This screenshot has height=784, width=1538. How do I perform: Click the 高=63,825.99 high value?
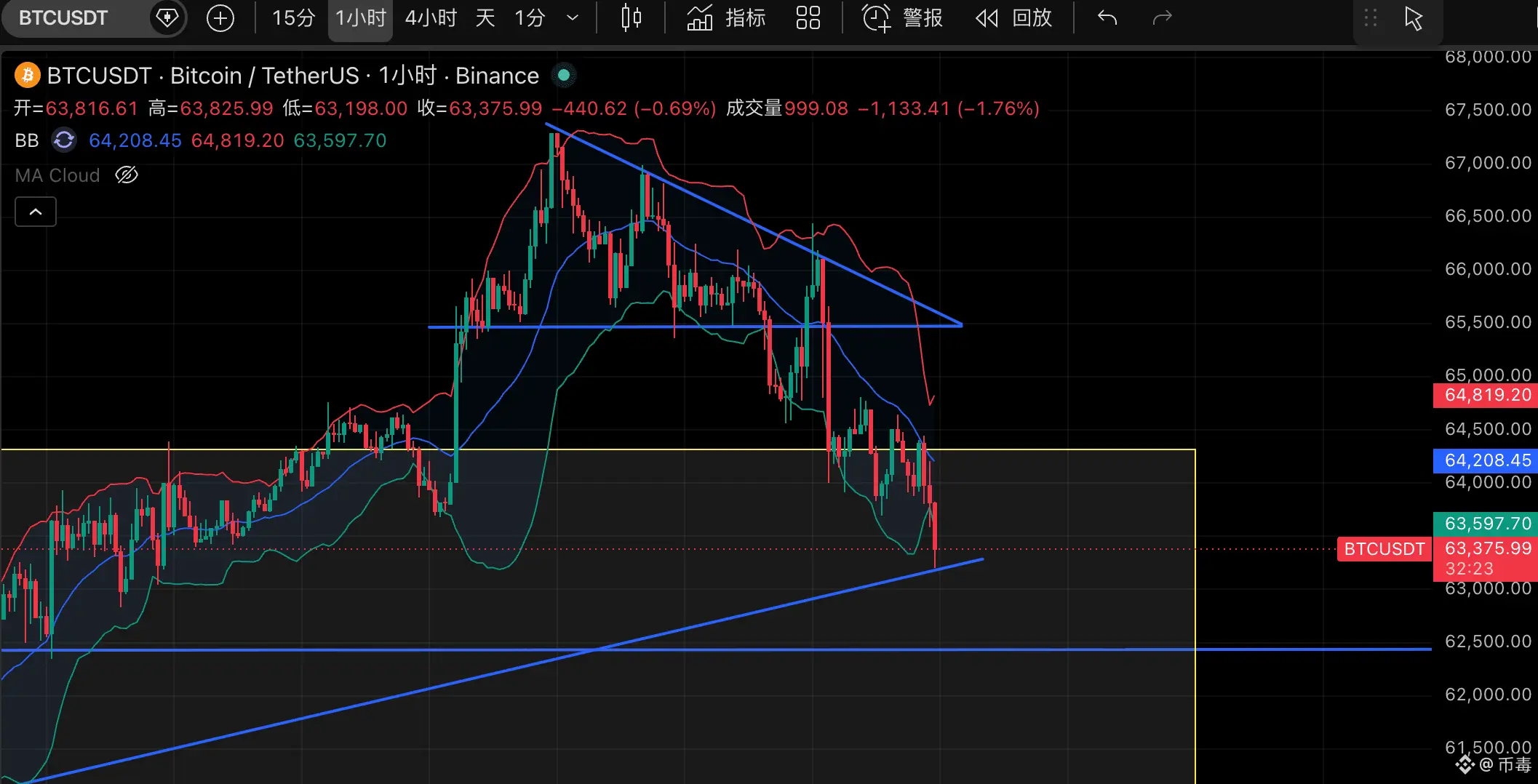click(x=211, y=108)
